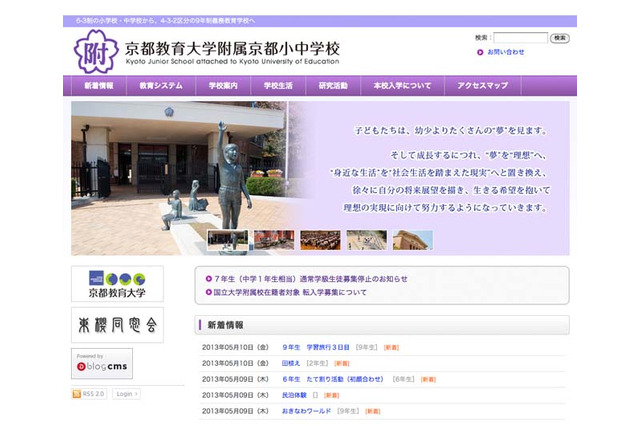Click the top purple banner tagline text
Screen dimensions: 640x426
pos(165,21)
